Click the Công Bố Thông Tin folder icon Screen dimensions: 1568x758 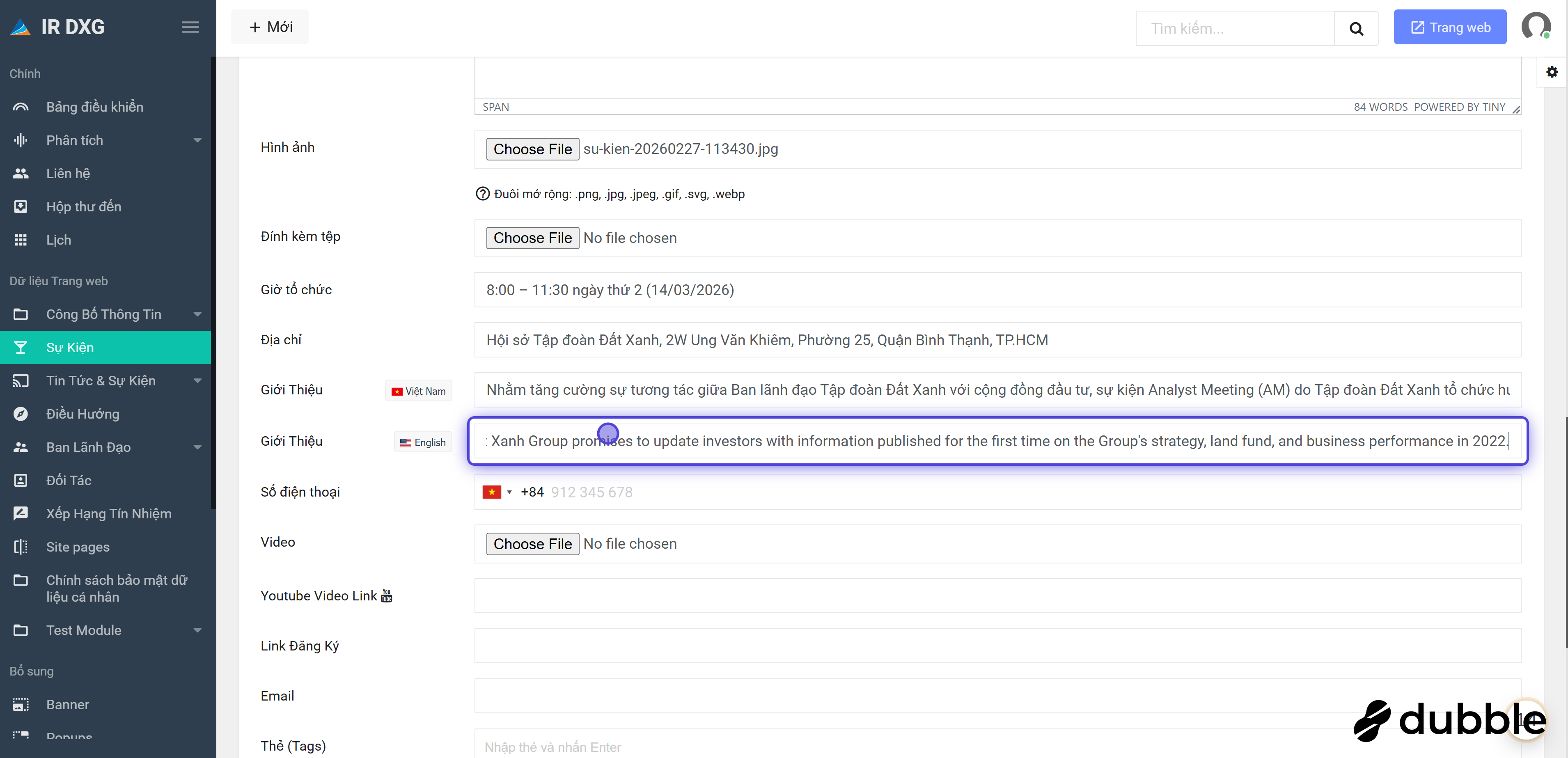tap(21, 314)
